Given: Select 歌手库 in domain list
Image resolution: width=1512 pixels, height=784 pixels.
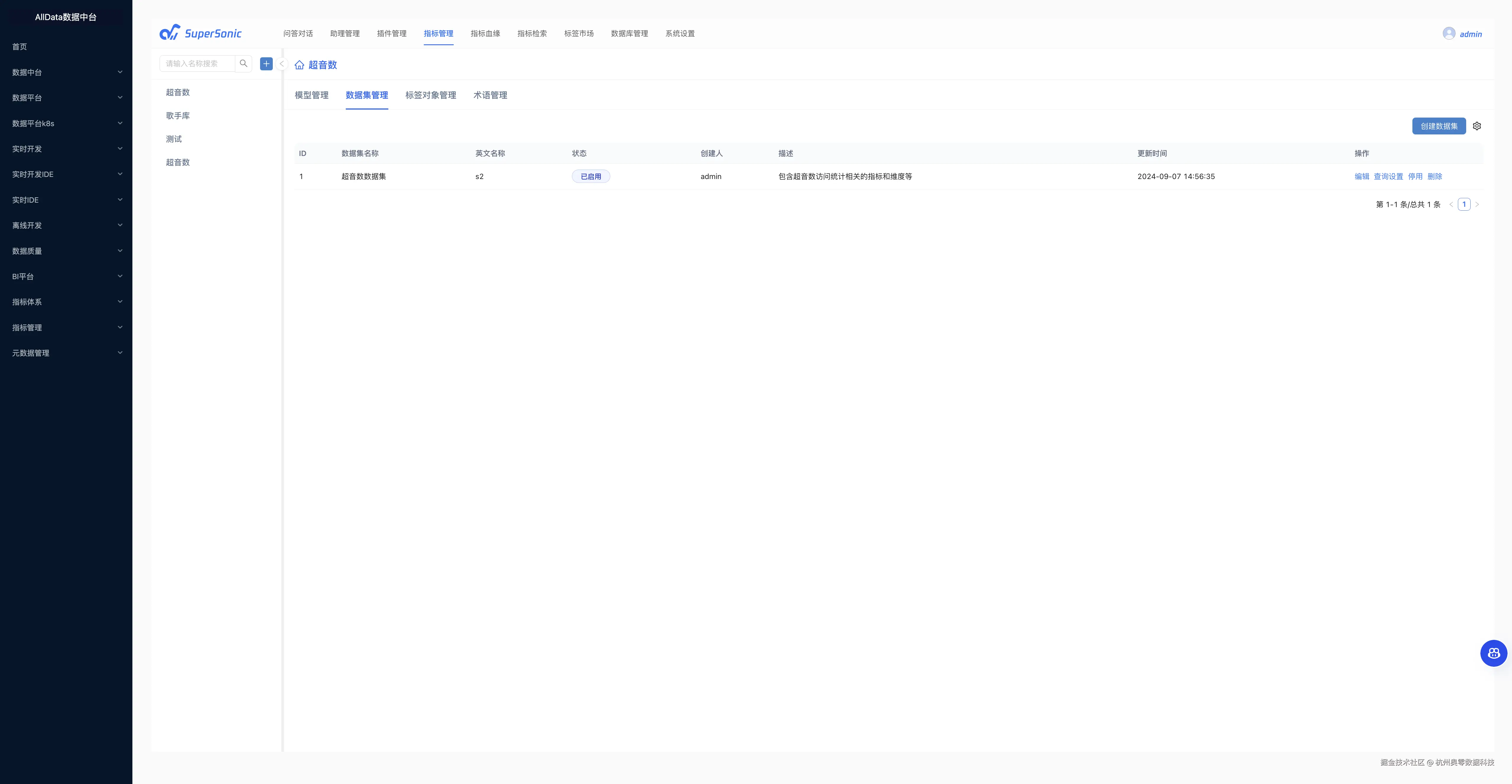Looking at the screenshot, I should 178,116.
